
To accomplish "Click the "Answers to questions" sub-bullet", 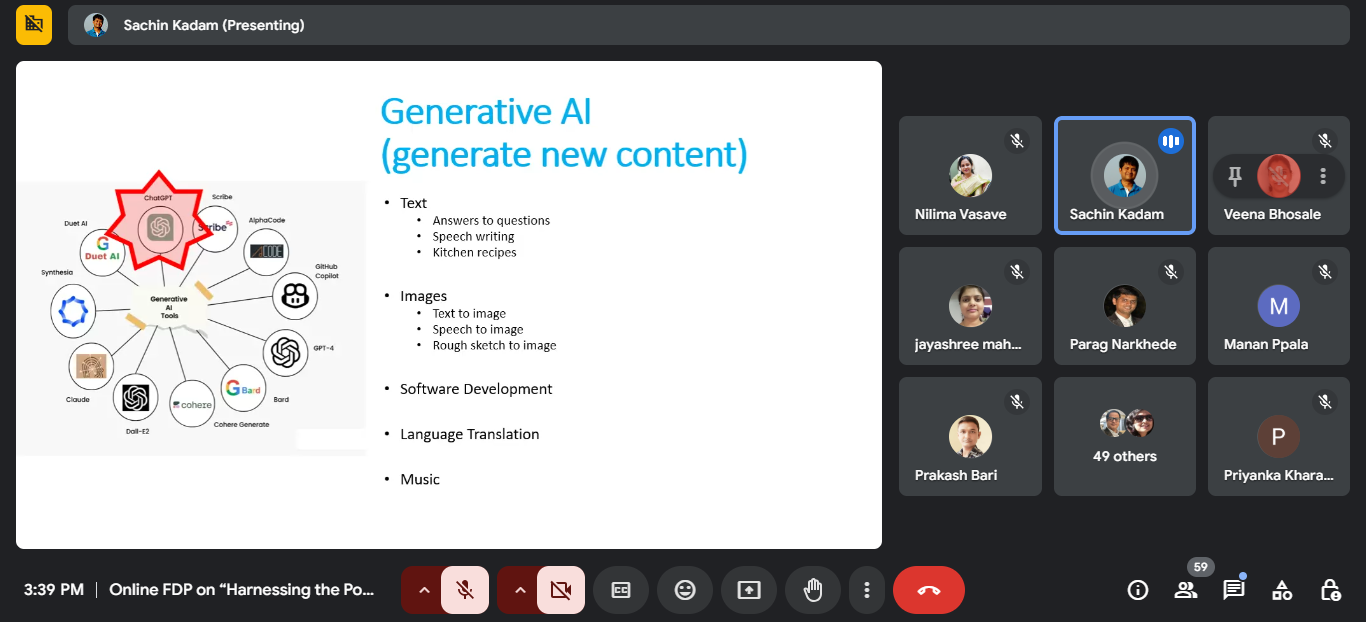I will 491,220.
